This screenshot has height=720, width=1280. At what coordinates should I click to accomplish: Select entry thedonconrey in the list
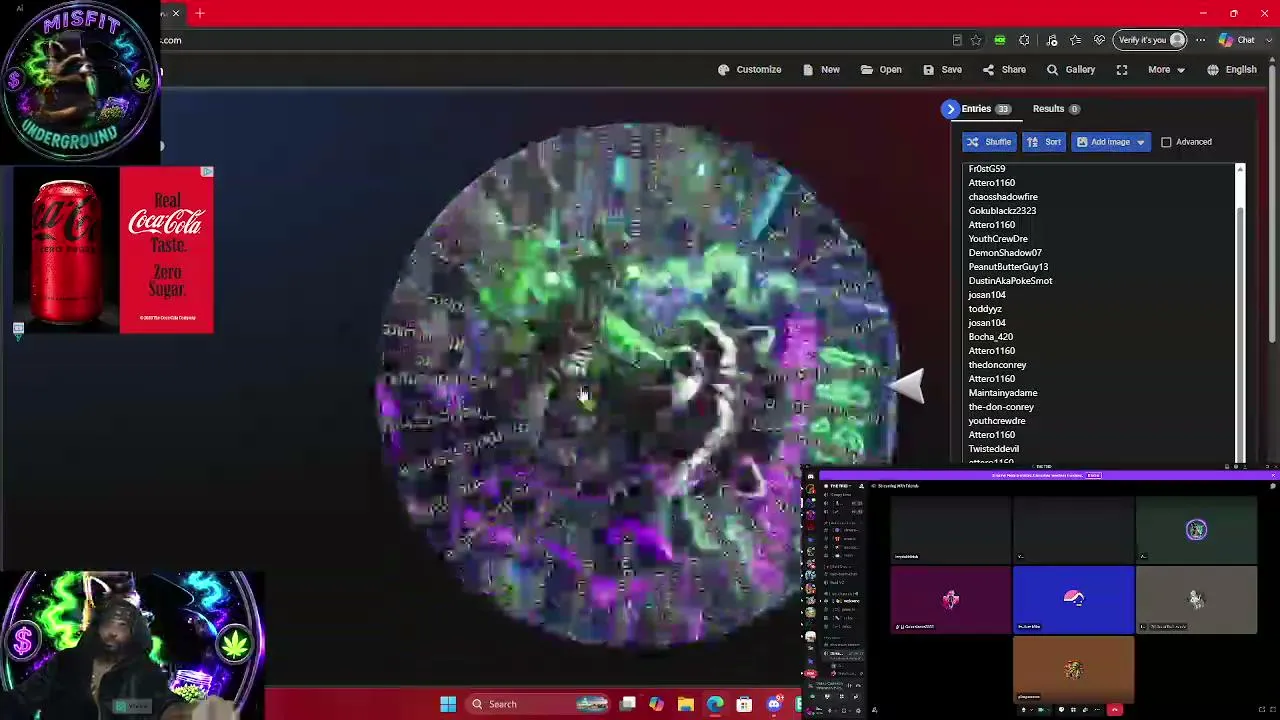[x=997, y=365]
